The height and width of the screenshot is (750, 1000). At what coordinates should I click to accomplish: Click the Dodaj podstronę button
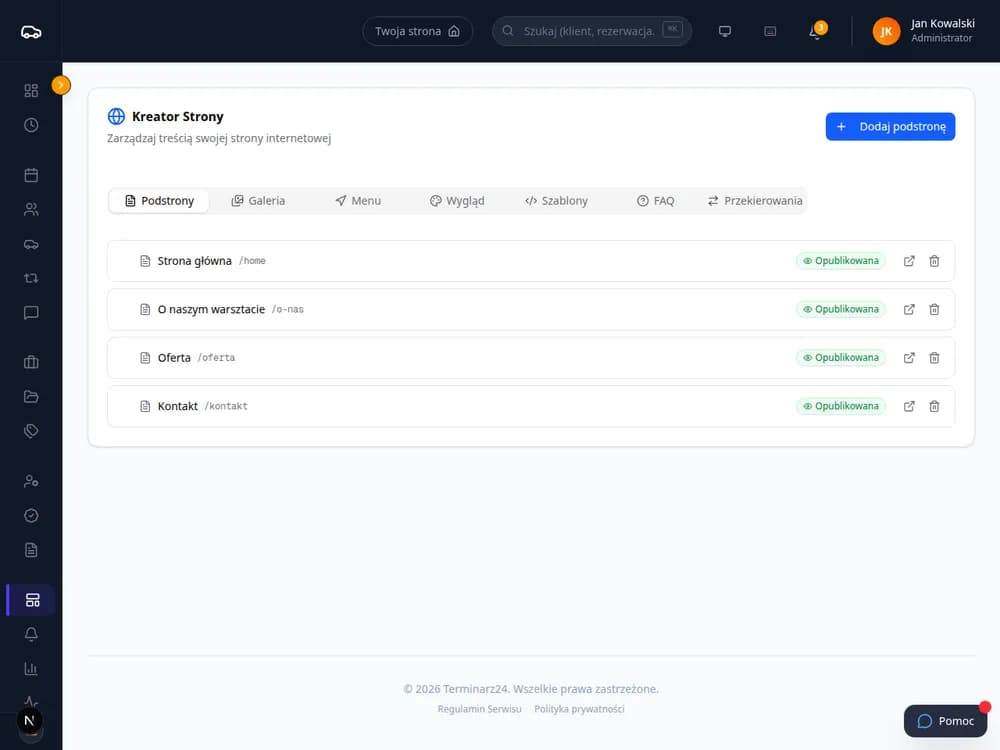pos(890,126)
